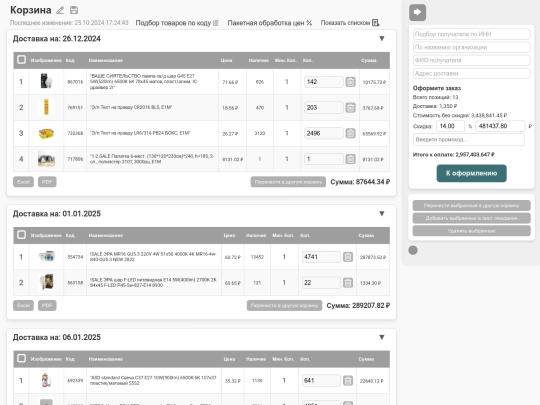Screen dimensions: 540x405
Task: Click Перенести выбранные в другую корзину in right panel
Action: pyautogui.click(x=471, y=206)
